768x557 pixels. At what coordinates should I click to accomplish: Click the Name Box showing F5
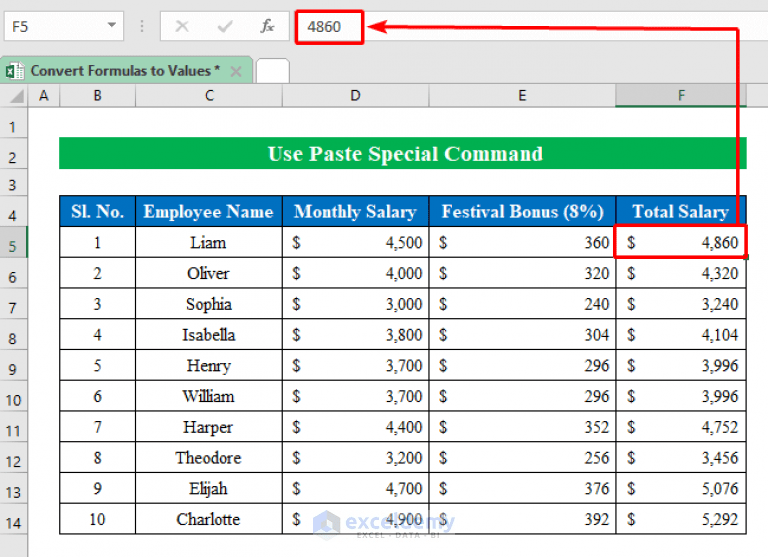pos(64,26)
